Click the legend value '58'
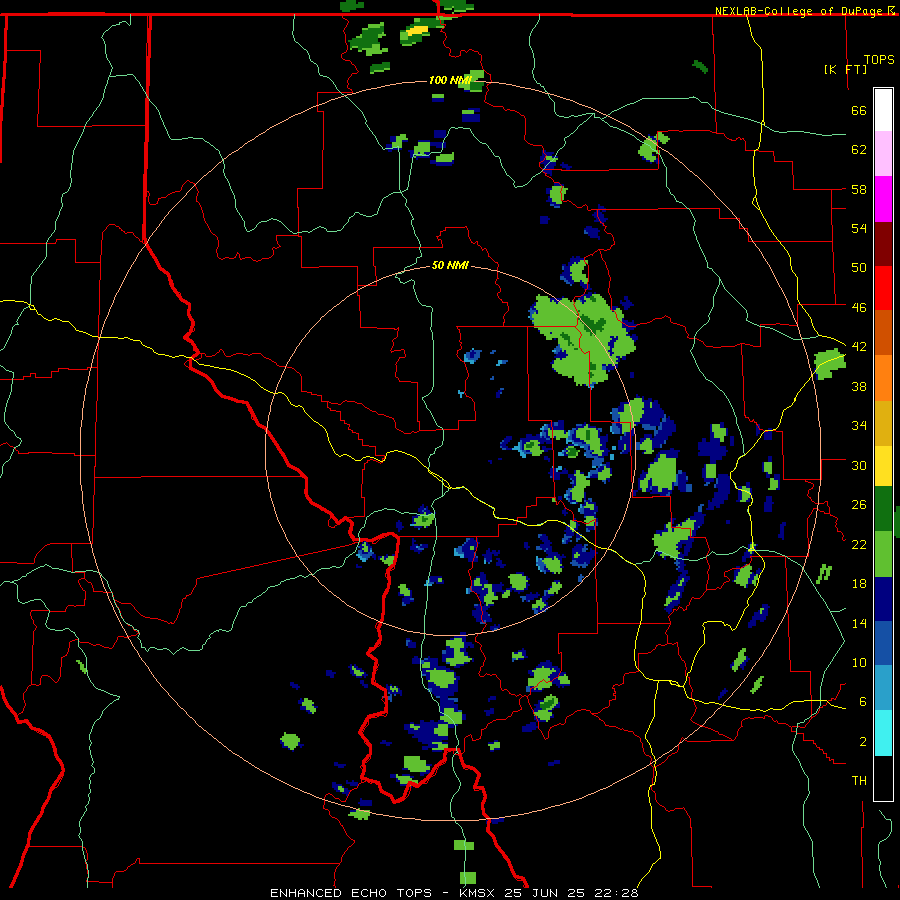 [859, 189]
